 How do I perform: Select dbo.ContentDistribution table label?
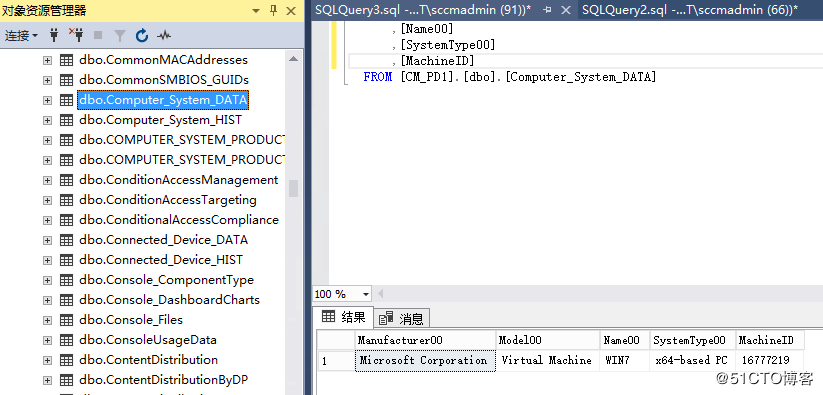pos(149,360)
